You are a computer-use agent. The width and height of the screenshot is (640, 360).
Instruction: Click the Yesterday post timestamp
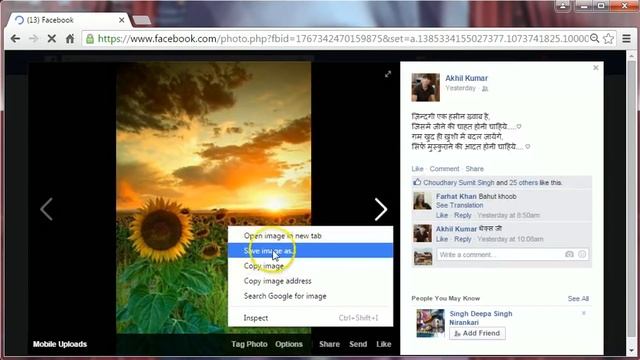(x=460, y=88)
